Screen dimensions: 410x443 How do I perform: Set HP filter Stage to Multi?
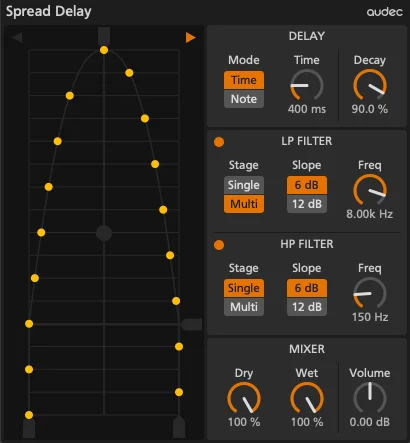244,307
